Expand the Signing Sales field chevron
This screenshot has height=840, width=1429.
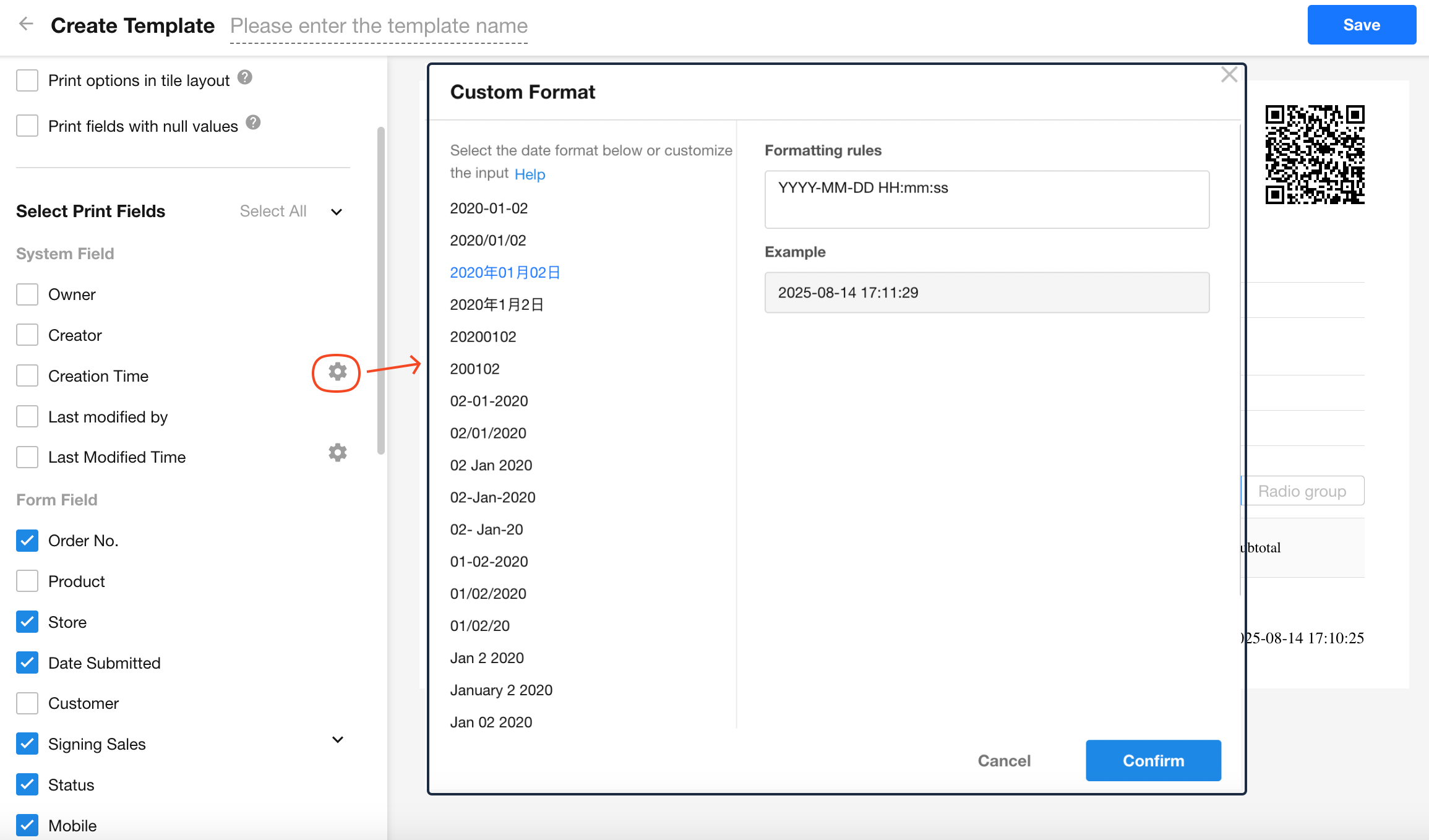click(338, 740)
